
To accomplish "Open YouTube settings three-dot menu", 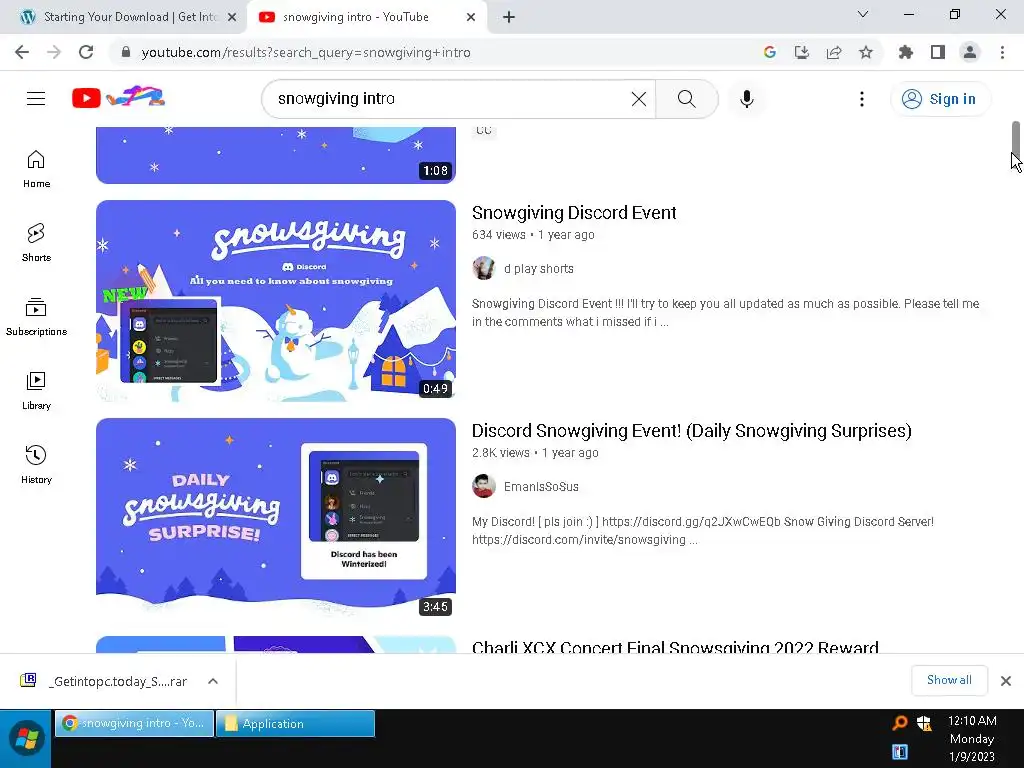I will (861, 99).
